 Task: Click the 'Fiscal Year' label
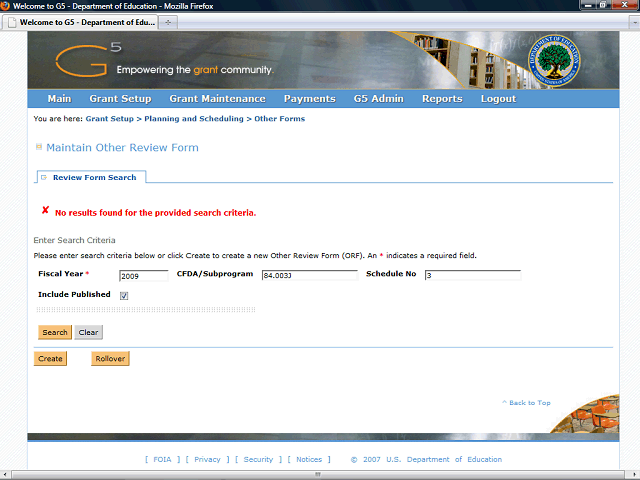pyautogui.click(x=60, y=273)
